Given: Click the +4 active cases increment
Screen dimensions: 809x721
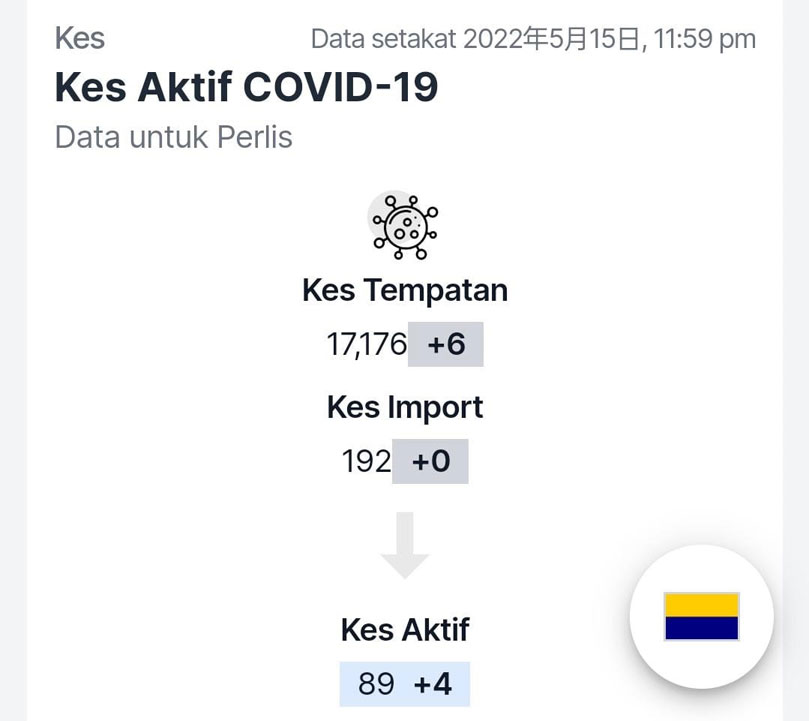Looking at the screenshot, I should coord(433,684).
